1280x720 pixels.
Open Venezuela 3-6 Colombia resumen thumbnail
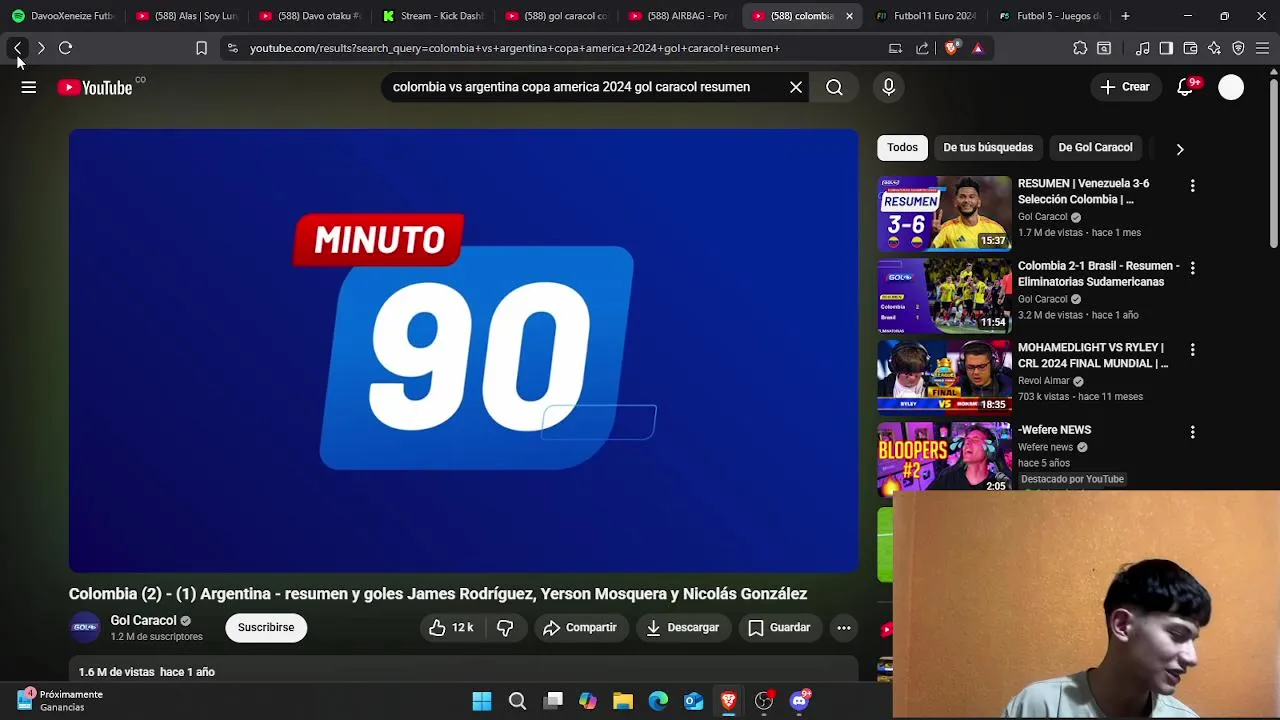point(944,213)
